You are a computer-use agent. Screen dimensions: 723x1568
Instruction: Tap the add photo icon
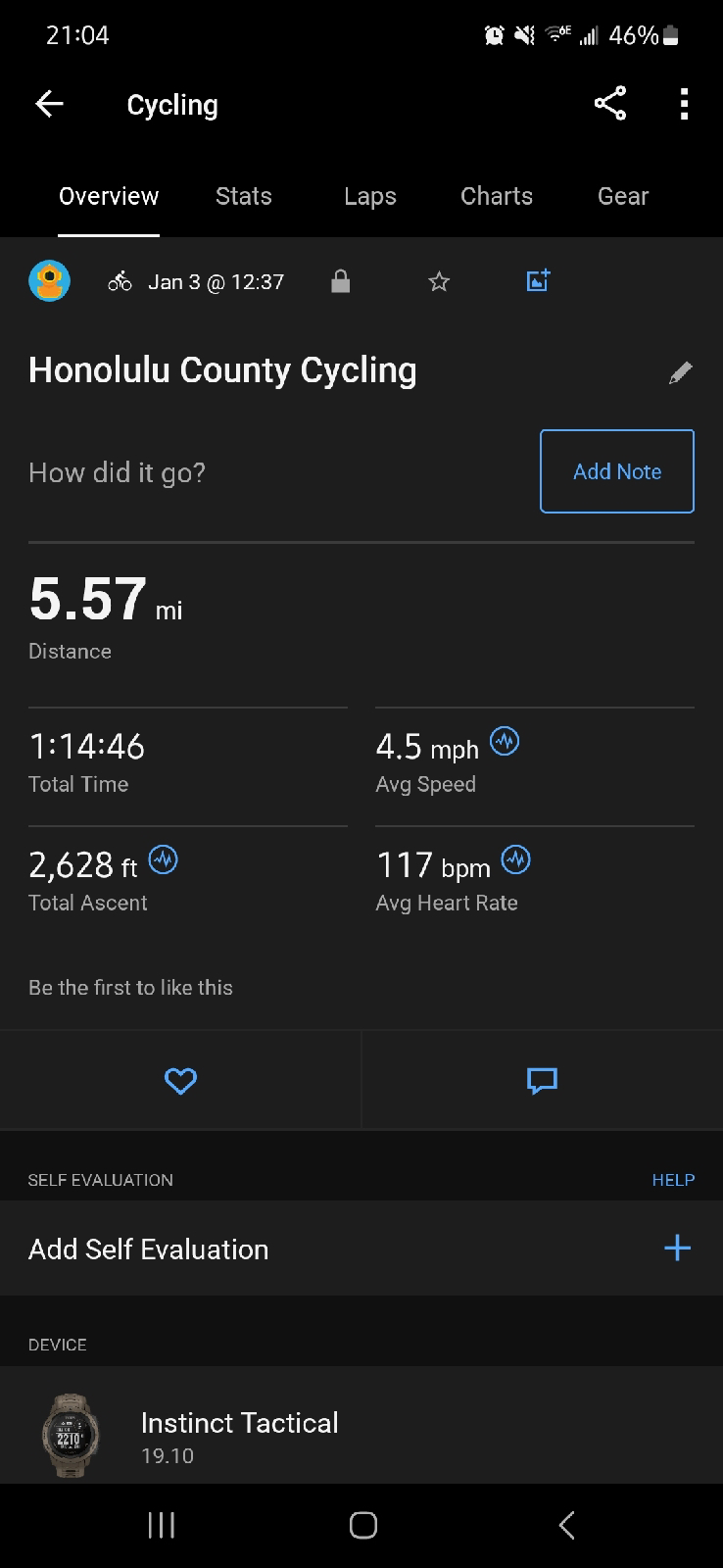point(538,281)
